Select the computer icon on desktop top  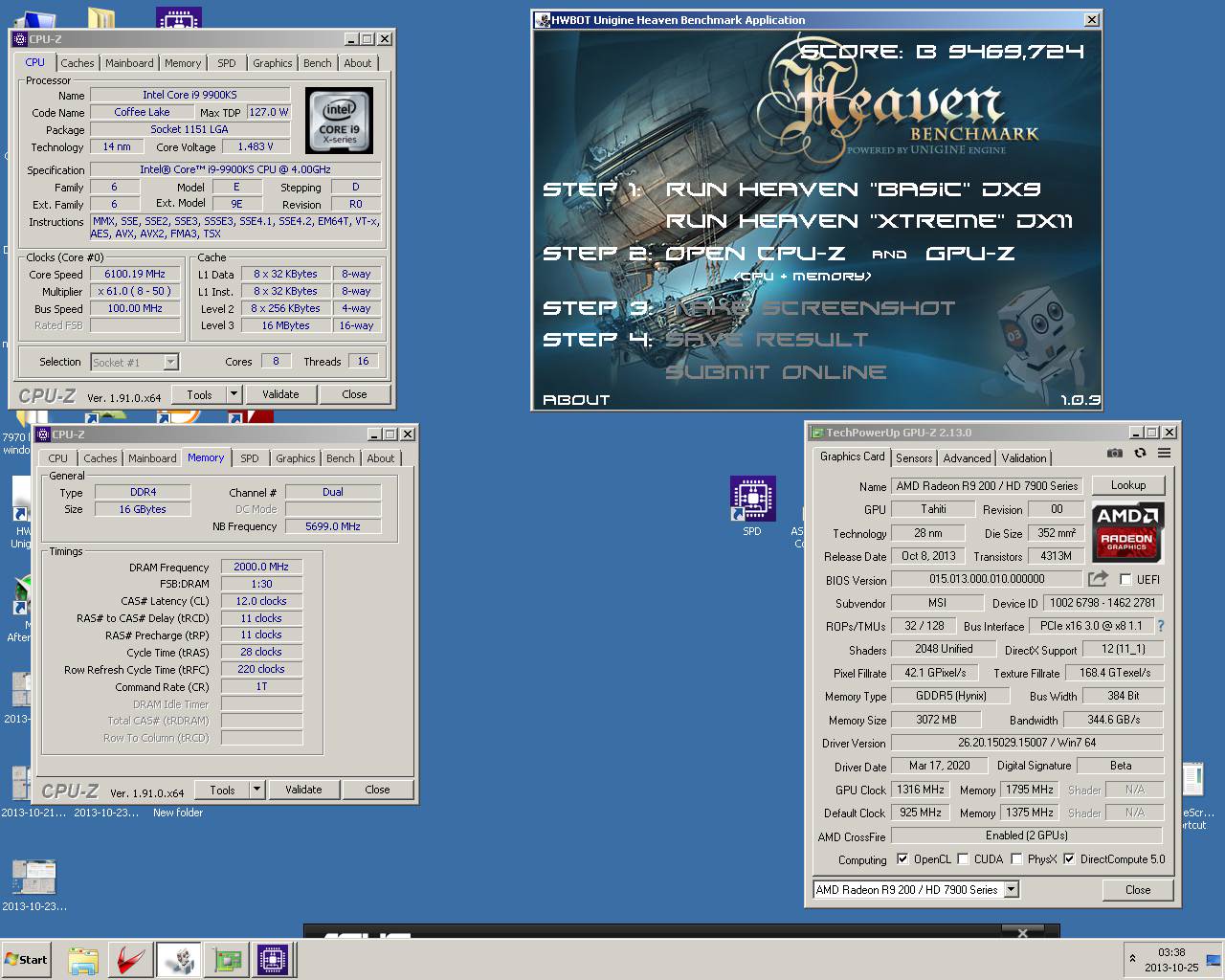(36, 19)
